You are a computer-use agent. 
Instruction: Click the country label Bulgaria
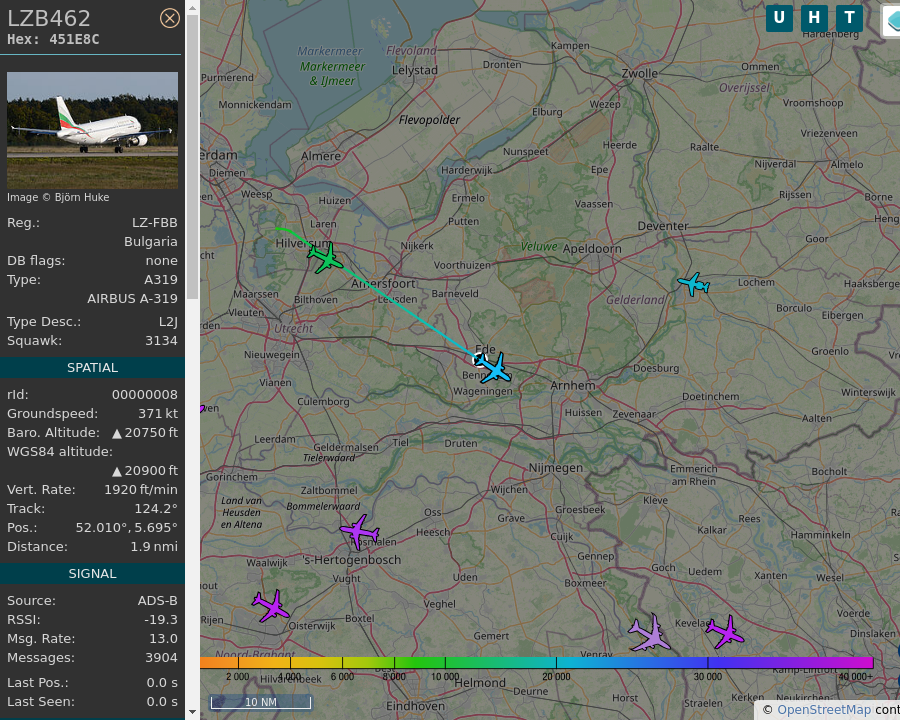[x=151, y=242]
